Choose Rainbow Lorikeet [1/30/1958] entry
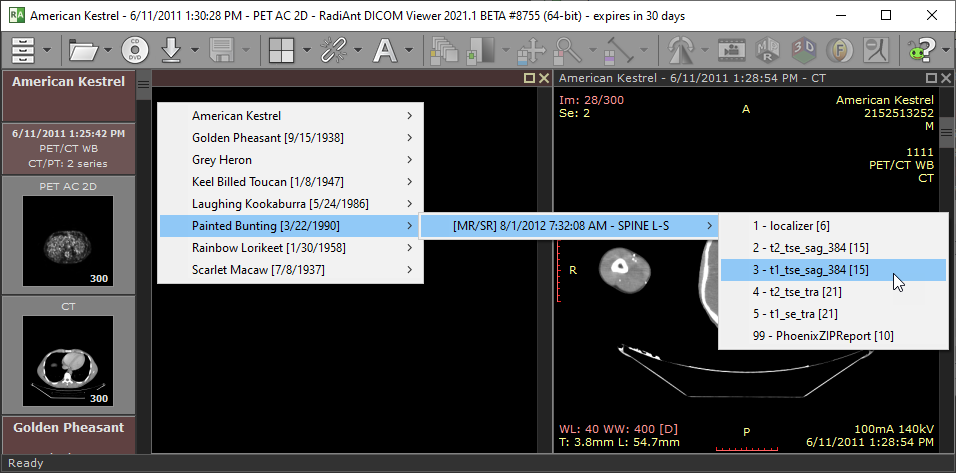 (x=290, y=248)
